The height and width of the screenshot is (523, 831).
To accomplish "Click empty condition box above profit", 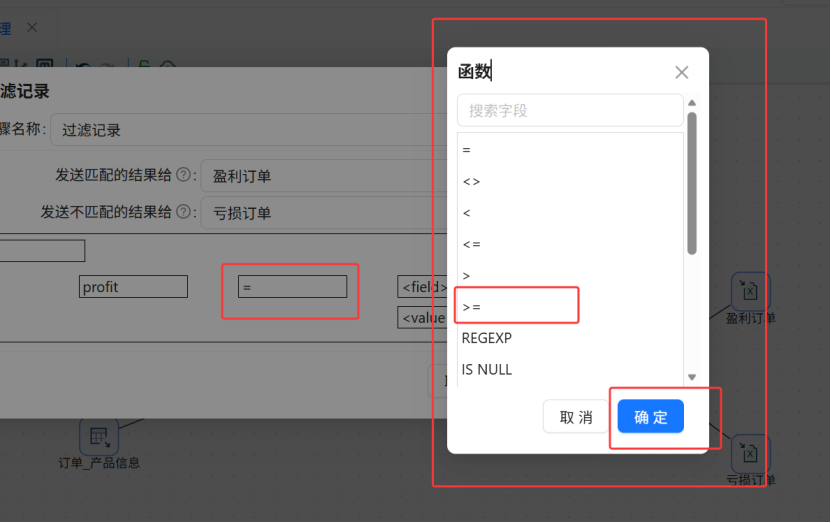I will [42, 251].
